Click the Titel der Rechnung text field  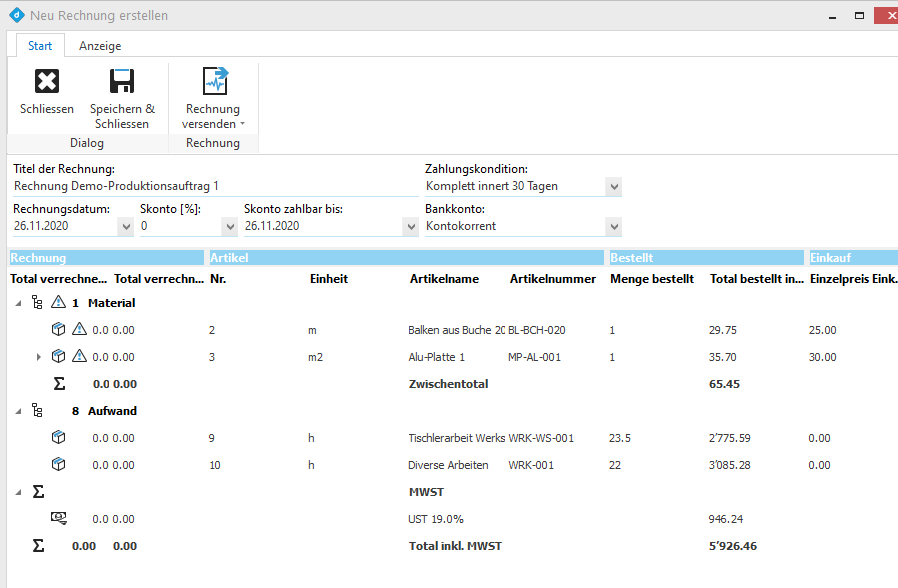tap(210, 186)
